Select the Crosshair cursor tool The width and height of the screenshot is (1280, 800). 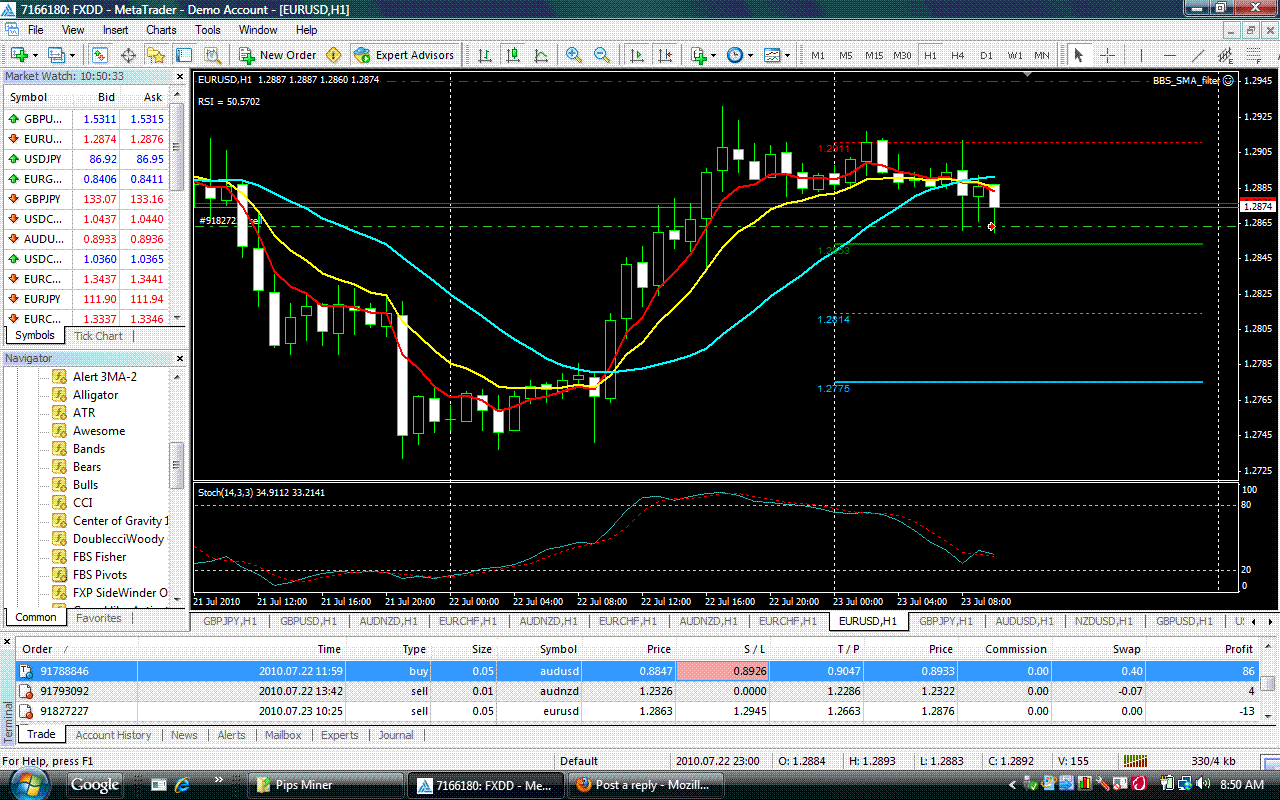(1108, 55)
